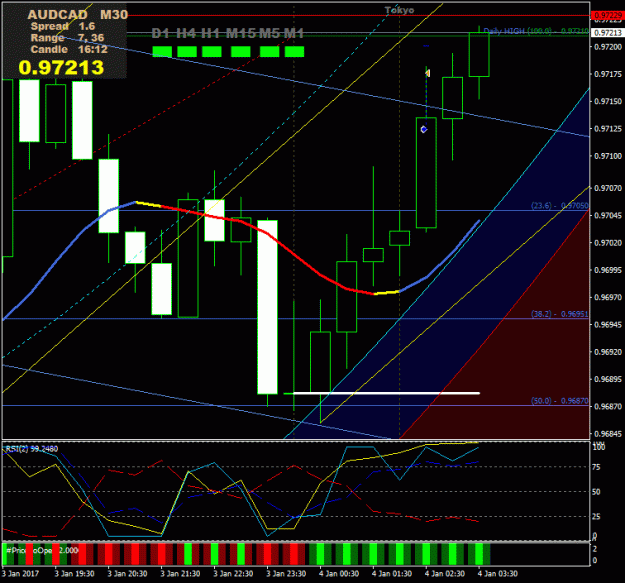Click the 0.97150 price axis value
This screenshot has height=583, width=625.
click(x=607, y=101)
